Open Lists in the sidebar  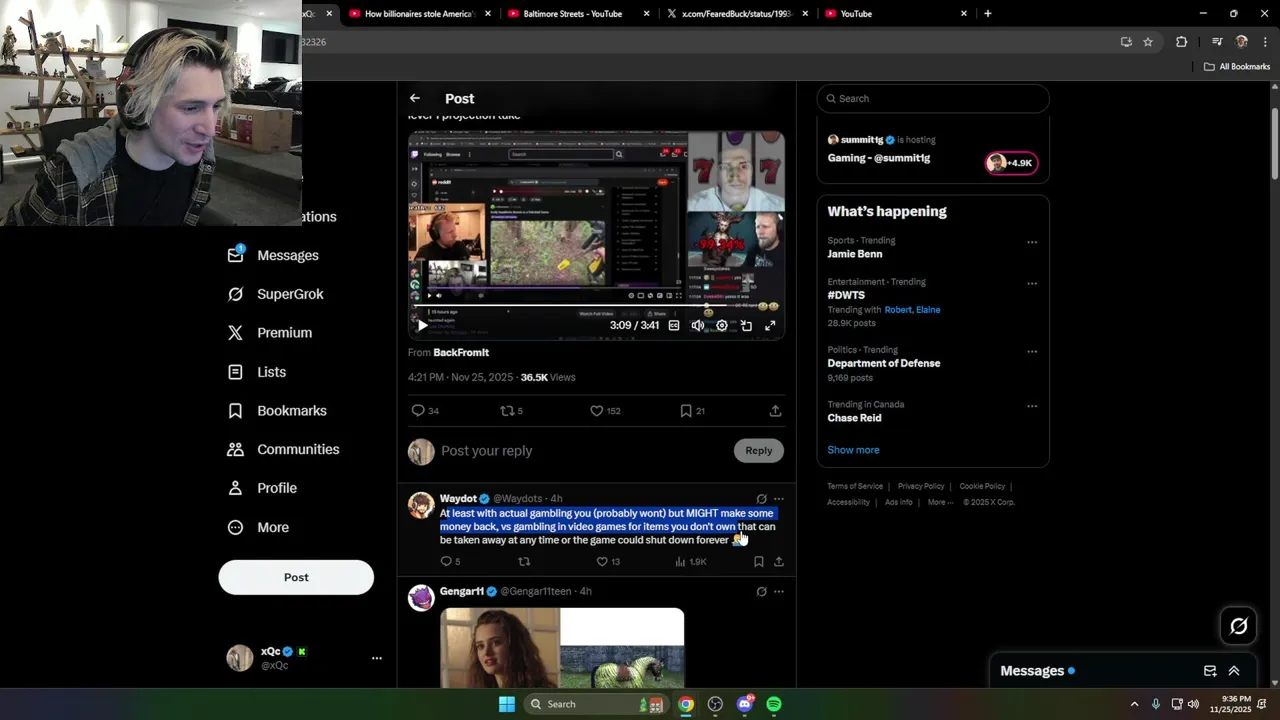tap(257, 372)
